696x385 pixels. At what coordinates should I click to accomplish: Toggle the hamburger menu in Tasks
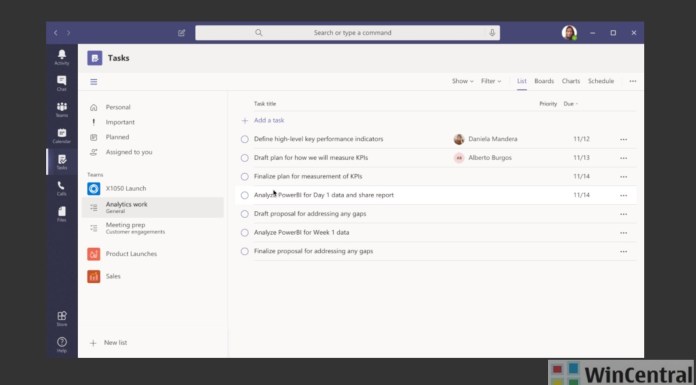(x=94, y=82)
